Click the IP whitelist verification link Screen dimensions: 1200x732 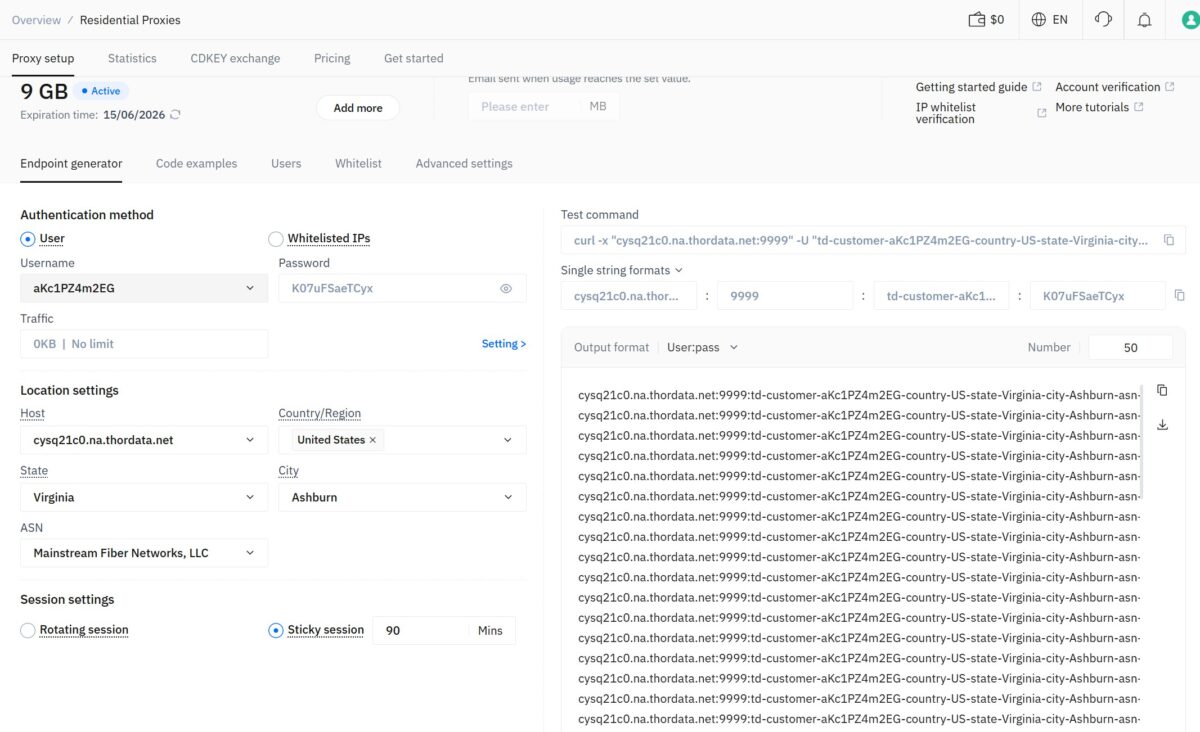click(945, 113)
